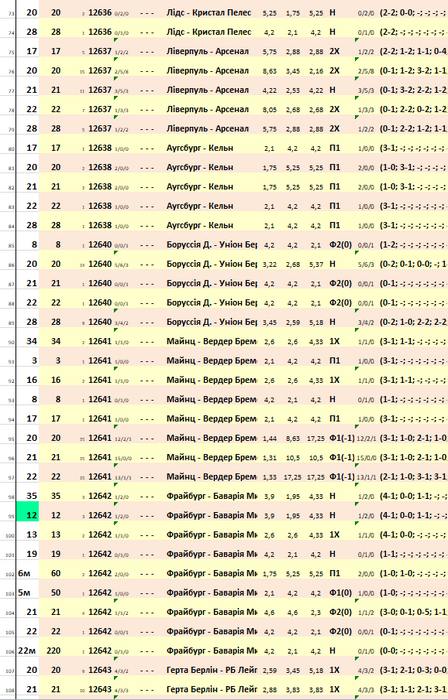
Task: Click Ліверпуль - Арсенал in row 76
Action: [x=207, y=71]
